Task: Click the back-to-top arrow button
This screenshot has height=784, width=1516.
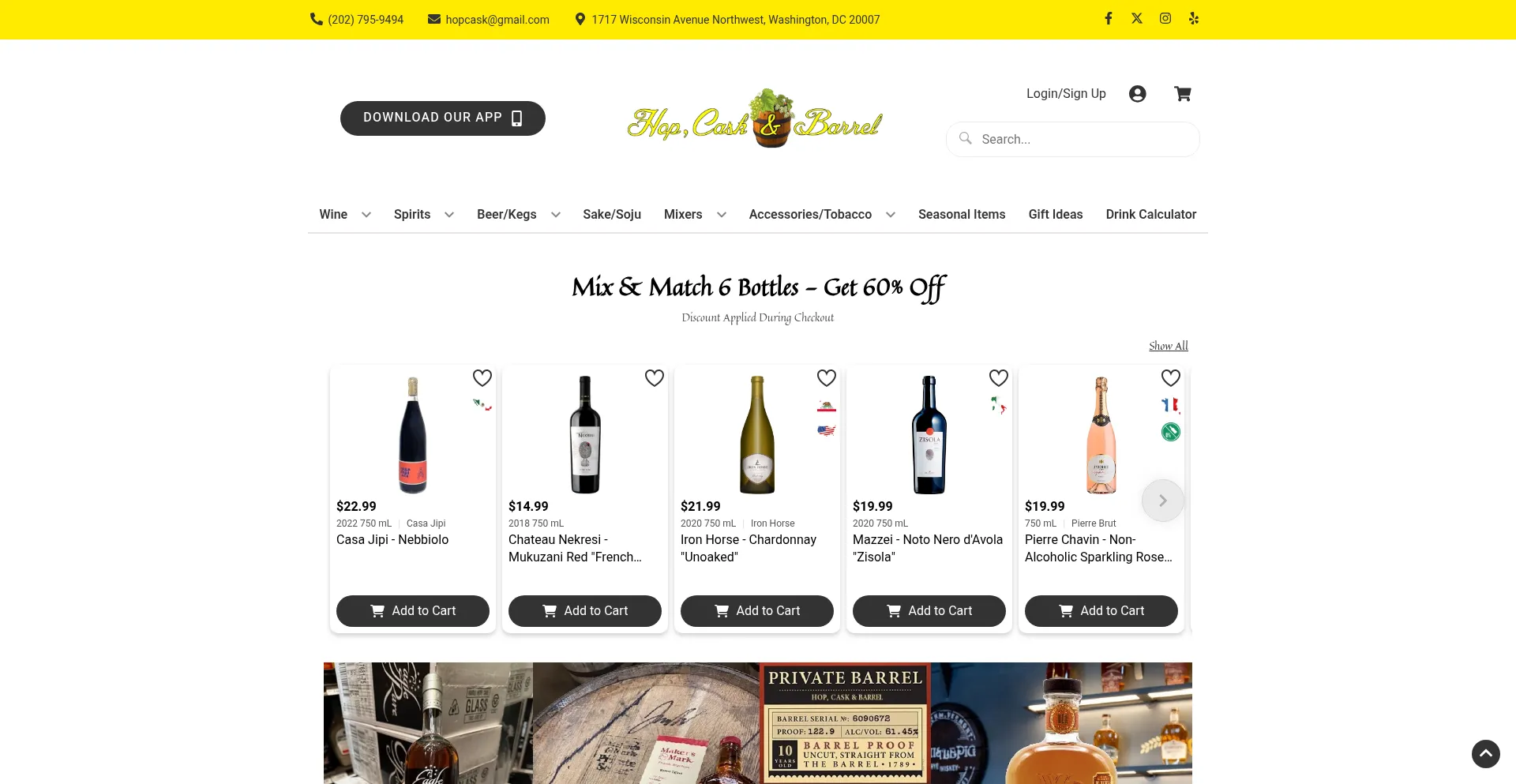Action: (x=1485, y=753)
